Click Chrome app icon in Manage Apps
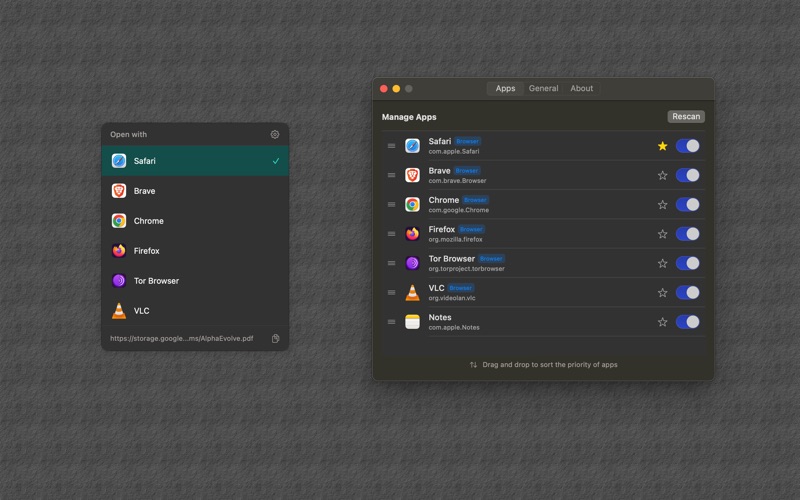Image resolution: width=800 pixels, height=500 pixels. click(412, 205)
